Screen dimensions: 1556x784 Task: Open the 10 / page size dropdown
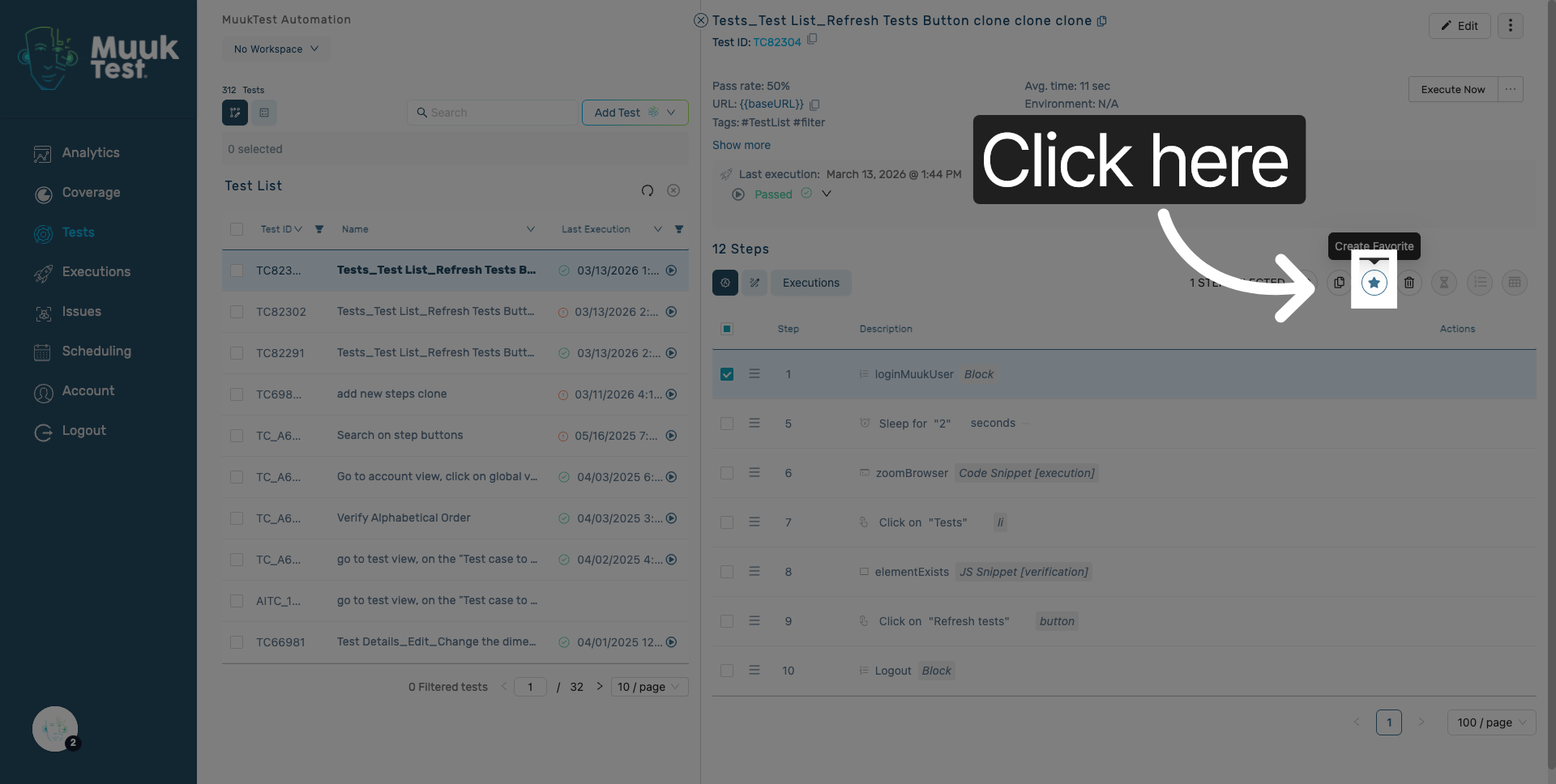tap(649, 687)
